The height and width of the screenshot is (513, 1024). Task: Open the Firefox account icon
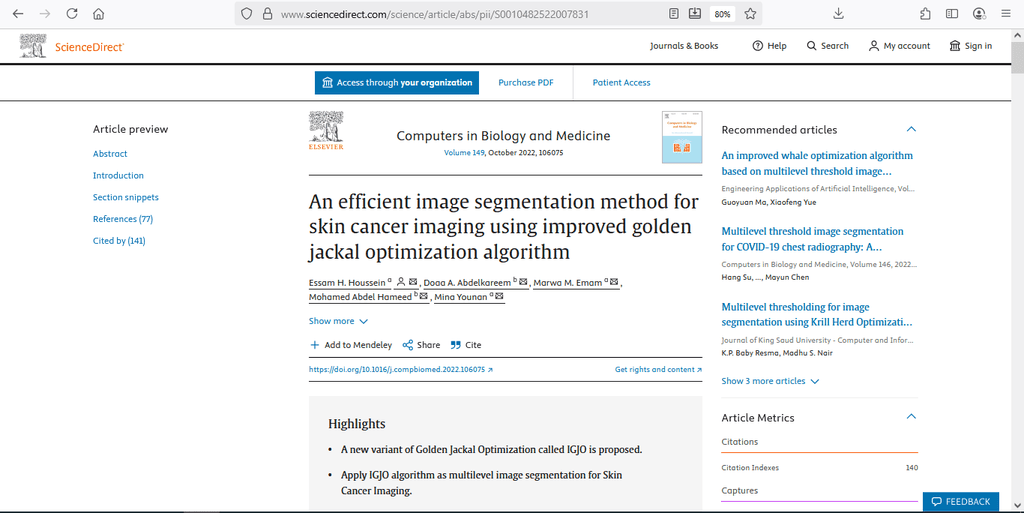[979, 14]
